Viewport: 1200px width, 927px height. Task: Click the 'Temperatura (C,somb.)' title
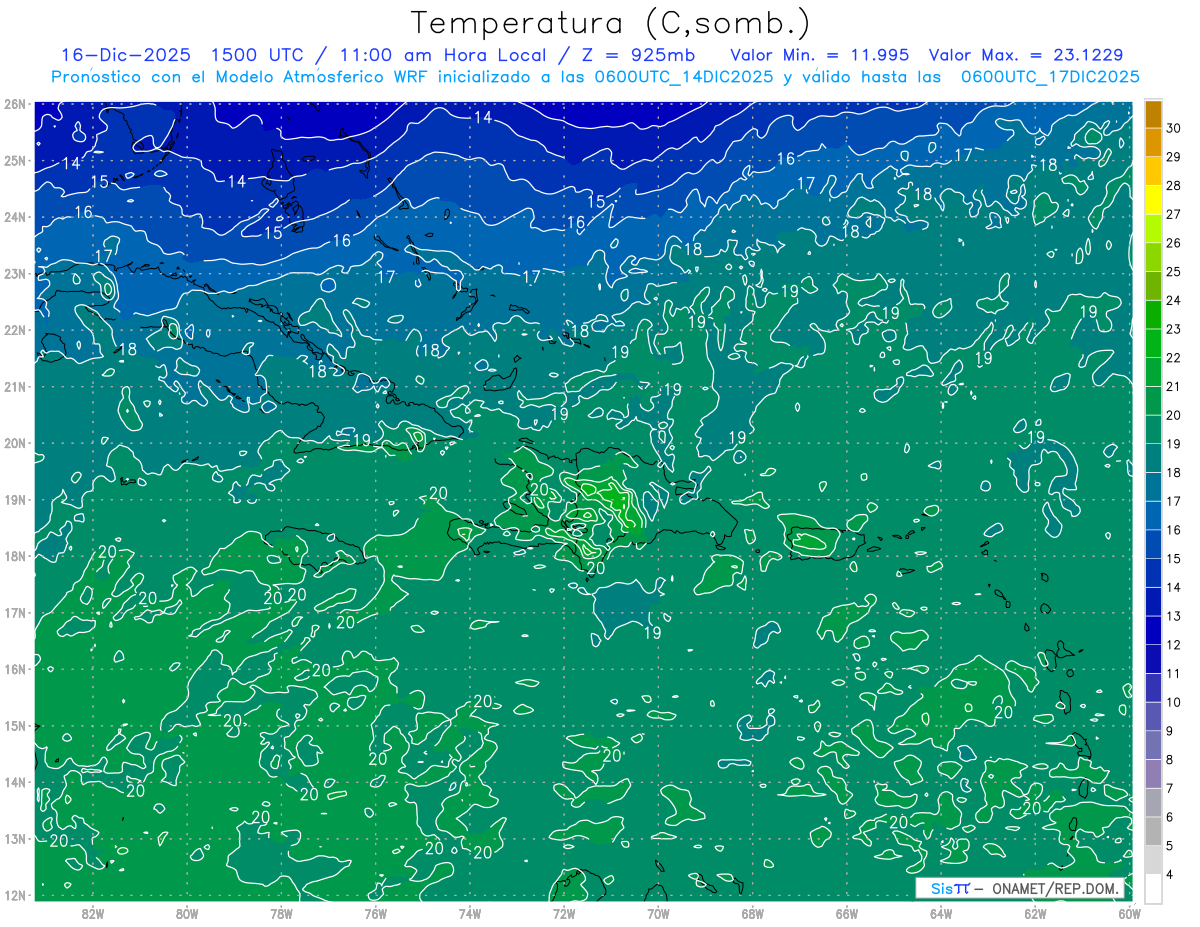pyautogui.click(x=611, y=23)
